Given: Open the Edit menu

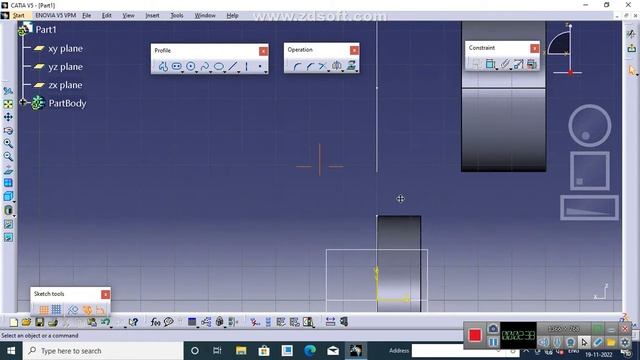Looking at the screenshot, I should tap(107, 16).
